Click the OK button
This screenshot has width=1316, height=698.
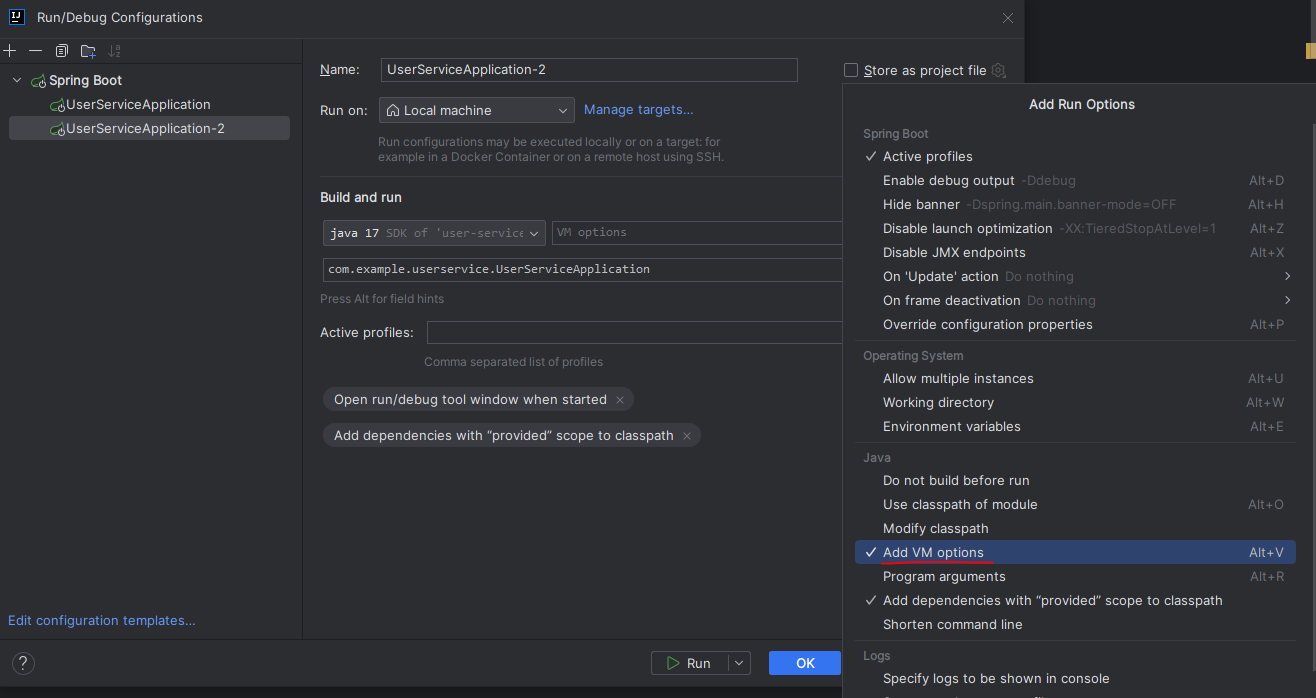click(x=805, y=663)
